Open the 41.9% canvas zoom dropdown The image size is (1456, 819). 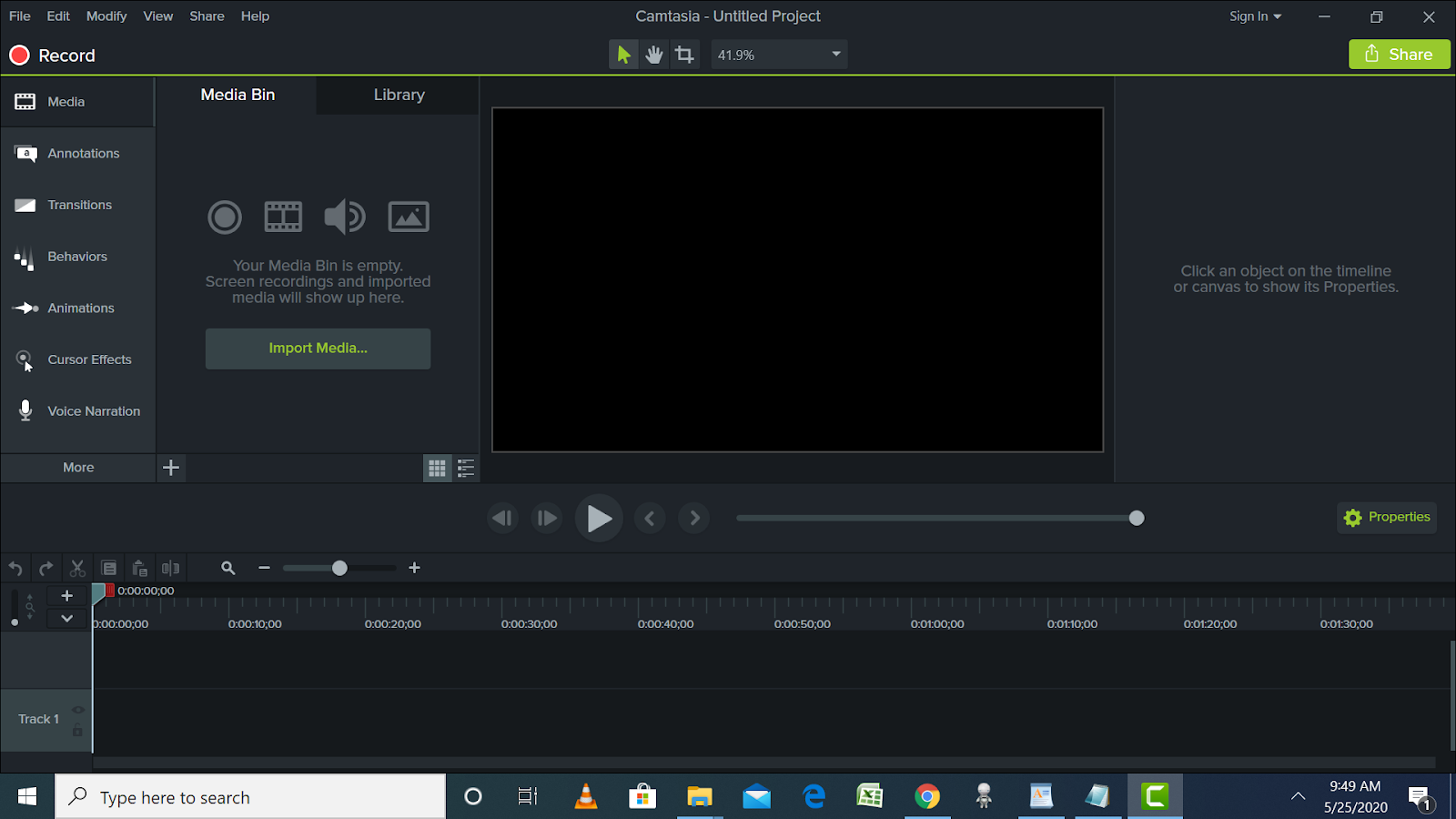click(x=779, y=55)
